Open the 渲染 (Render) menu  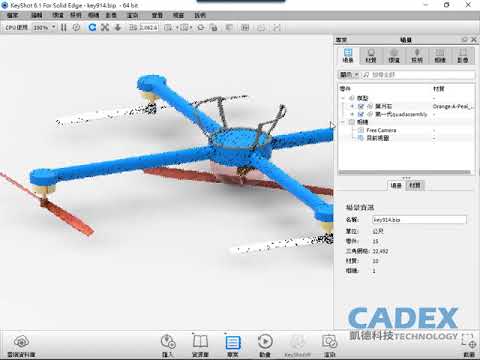133,15
